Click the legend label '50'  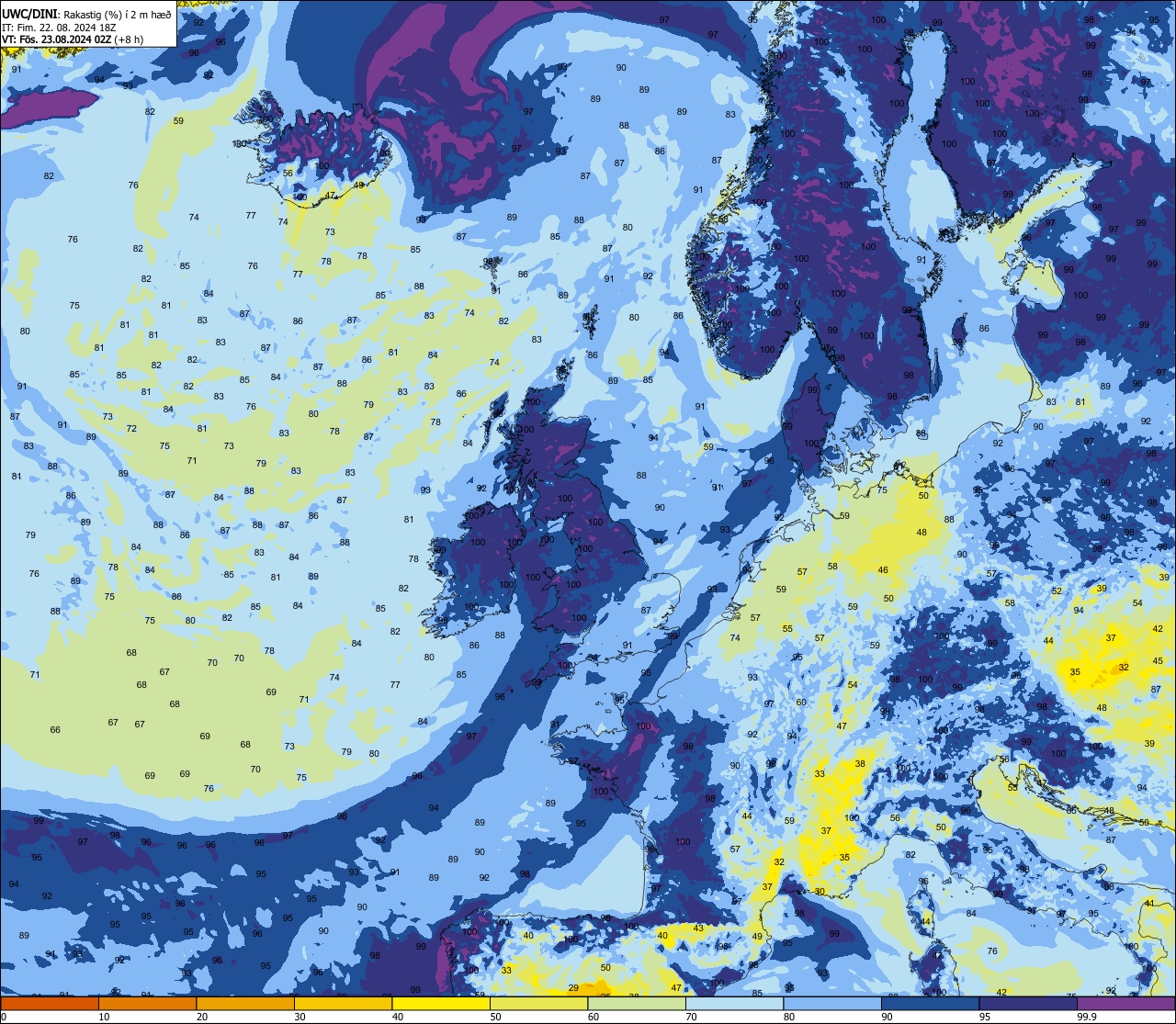(x=495, y=1017)
